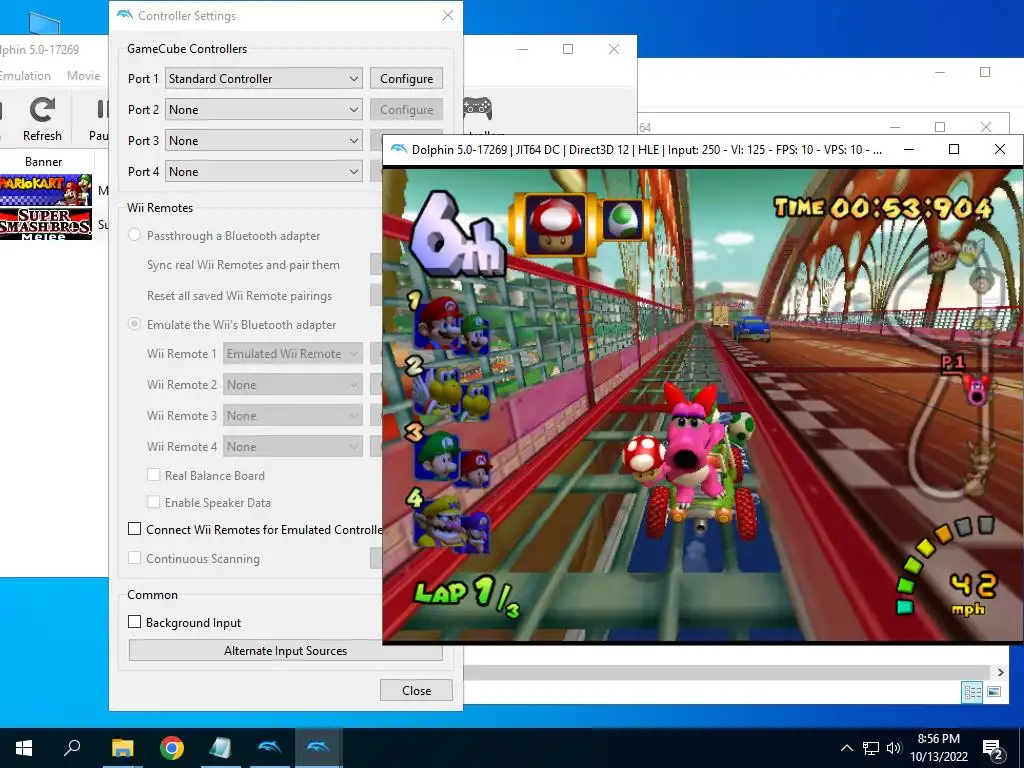Screen dimensions: 1024x768
Task: Open the Windows Start menu
Action: click(x=24, y=748)
